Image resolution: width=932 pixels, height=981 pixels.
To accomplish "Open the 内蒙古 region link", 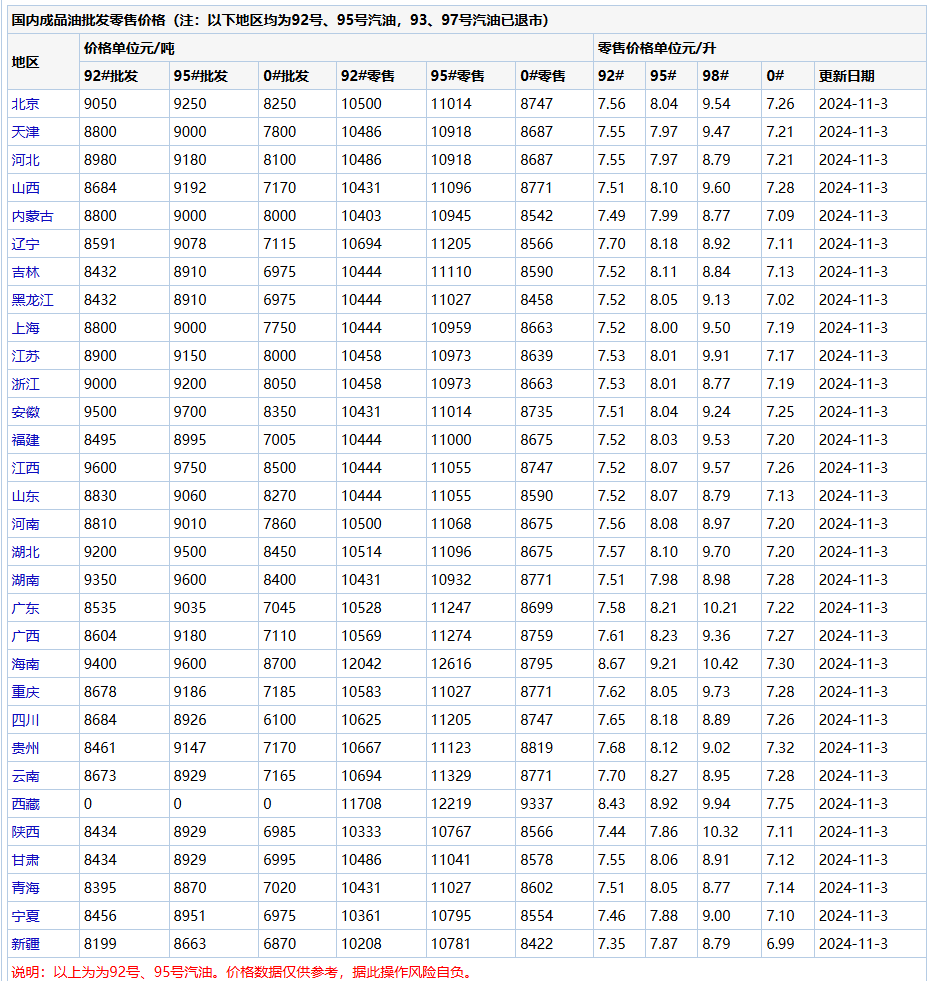I will point(33,216).
